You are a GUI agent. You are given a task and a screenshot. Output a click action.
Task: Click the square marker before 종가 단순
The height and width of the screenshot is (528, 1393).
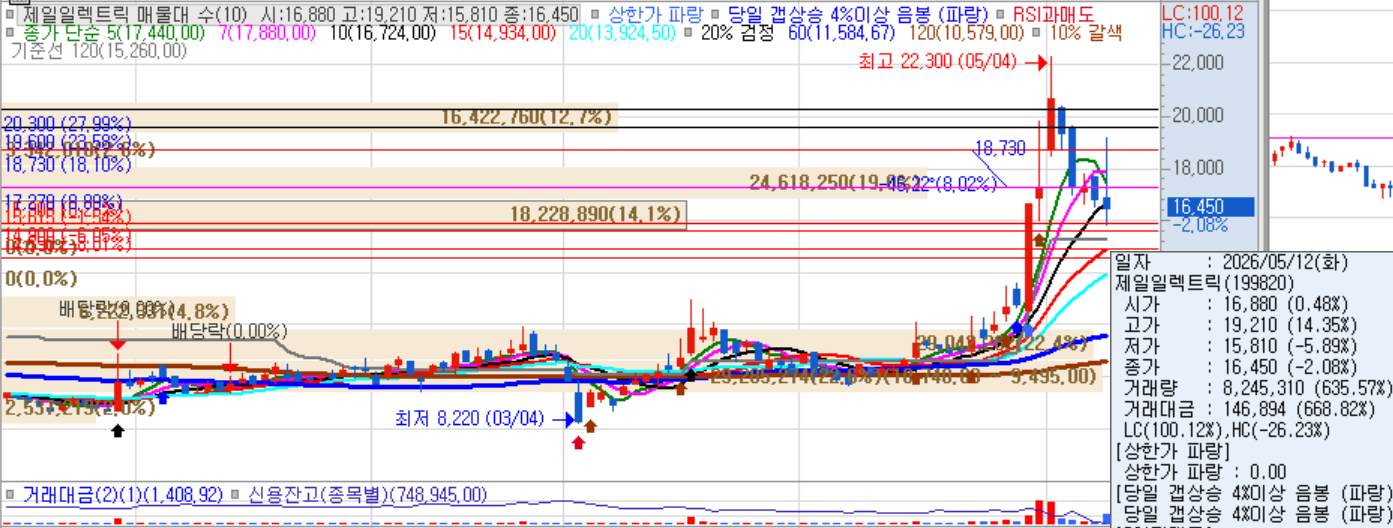[x=11, y=33]
